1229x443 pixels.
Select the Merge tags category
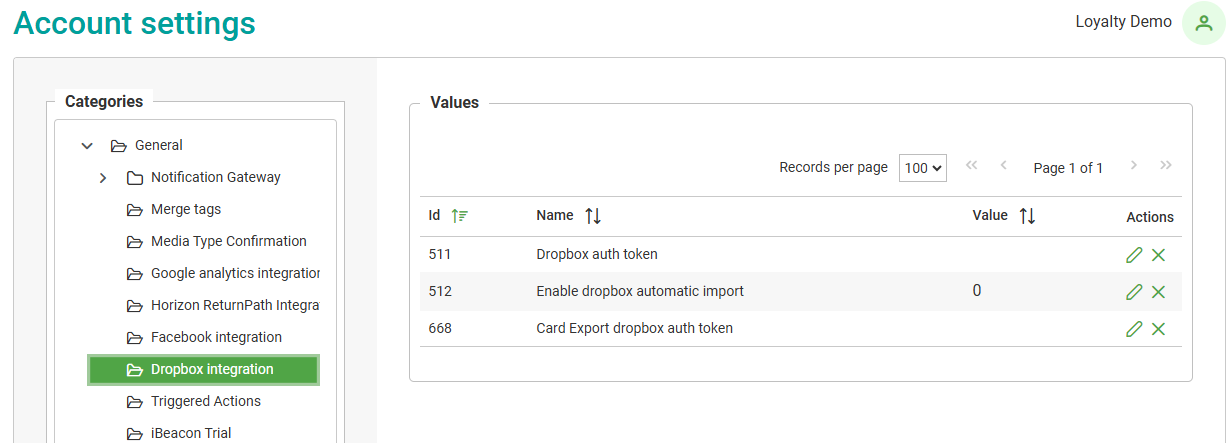(185, 210)
